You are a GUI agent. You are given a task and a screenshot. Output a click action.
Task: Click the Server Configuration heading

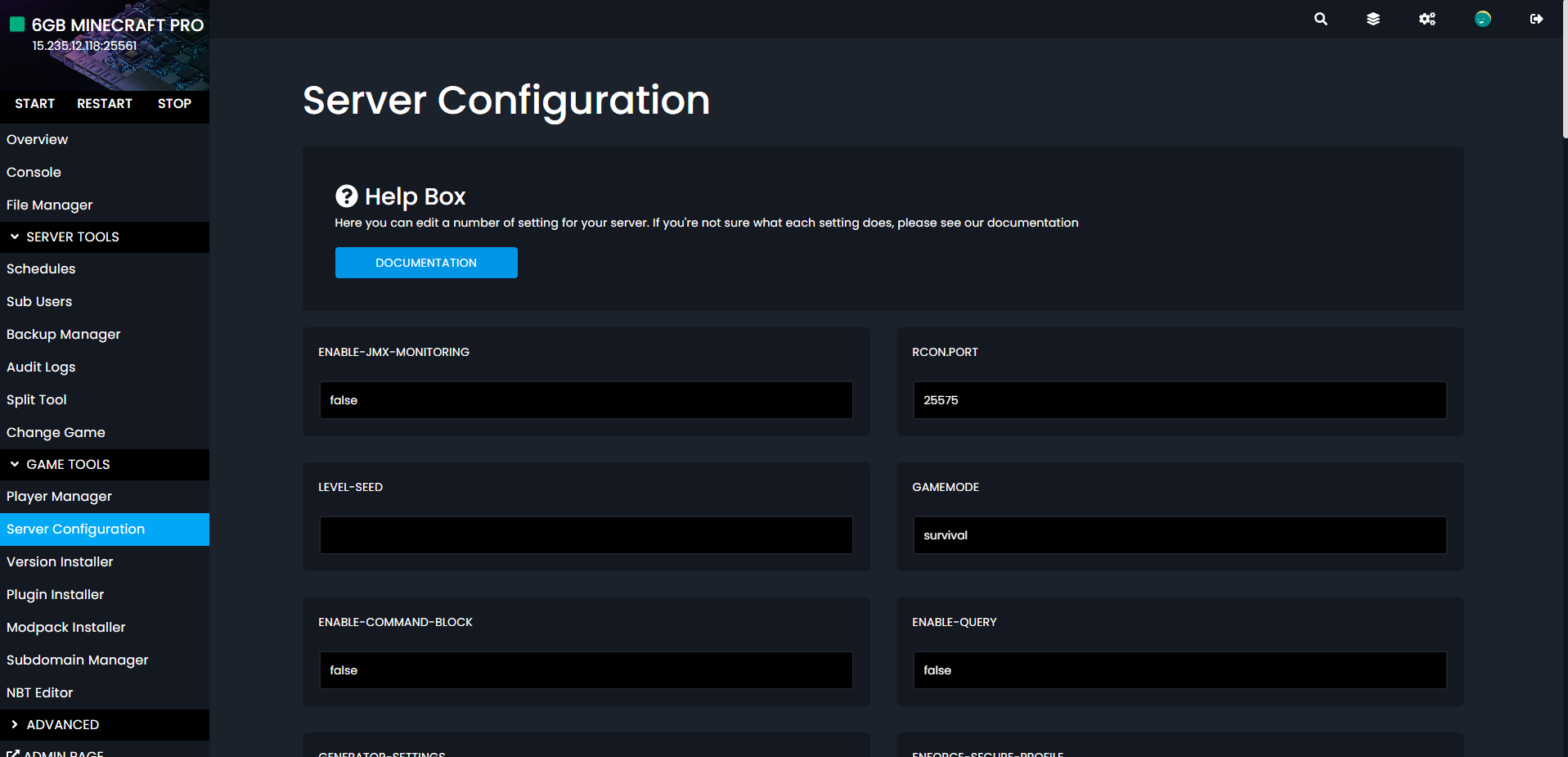click(506, 101)
